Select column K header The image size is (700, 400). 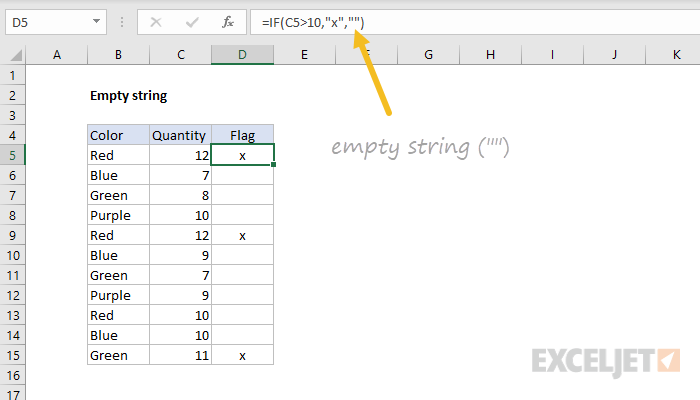675,55
